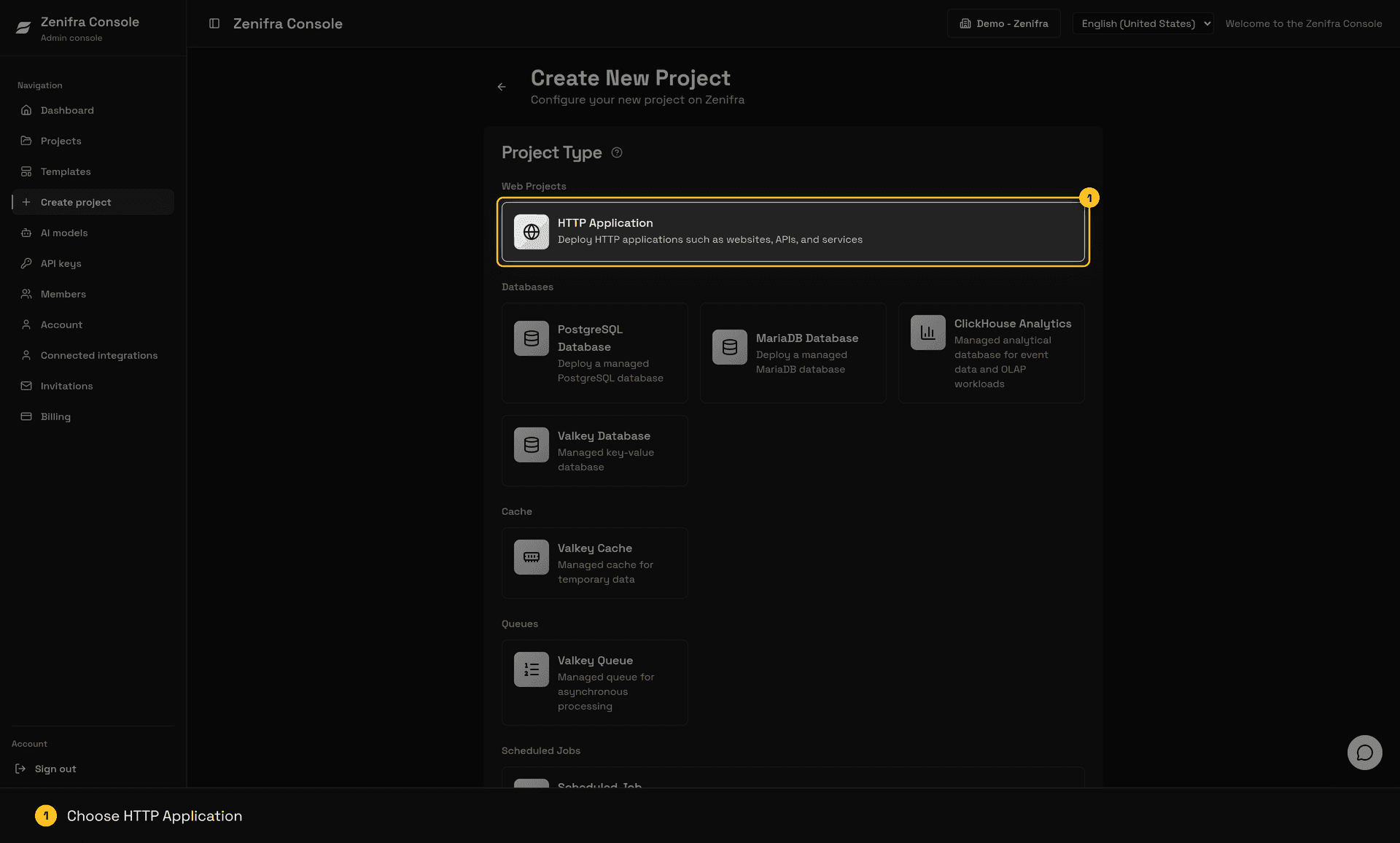Select the PostgreSQL Database card
1400x843 pixels.
coord(595,353)
